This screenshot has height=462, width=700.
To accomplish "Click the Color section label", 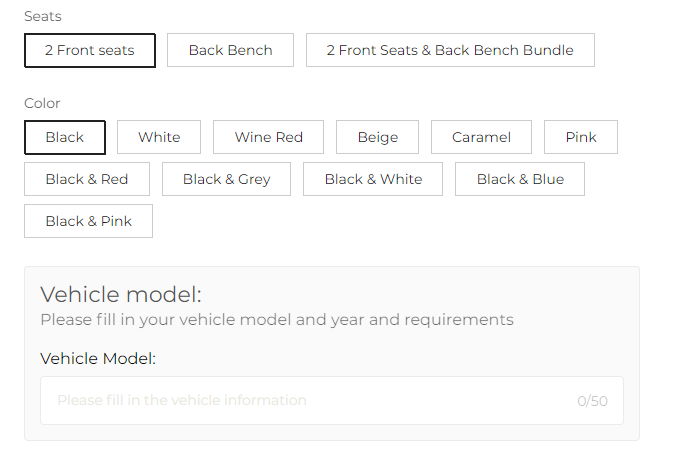I will coord(42,103).
